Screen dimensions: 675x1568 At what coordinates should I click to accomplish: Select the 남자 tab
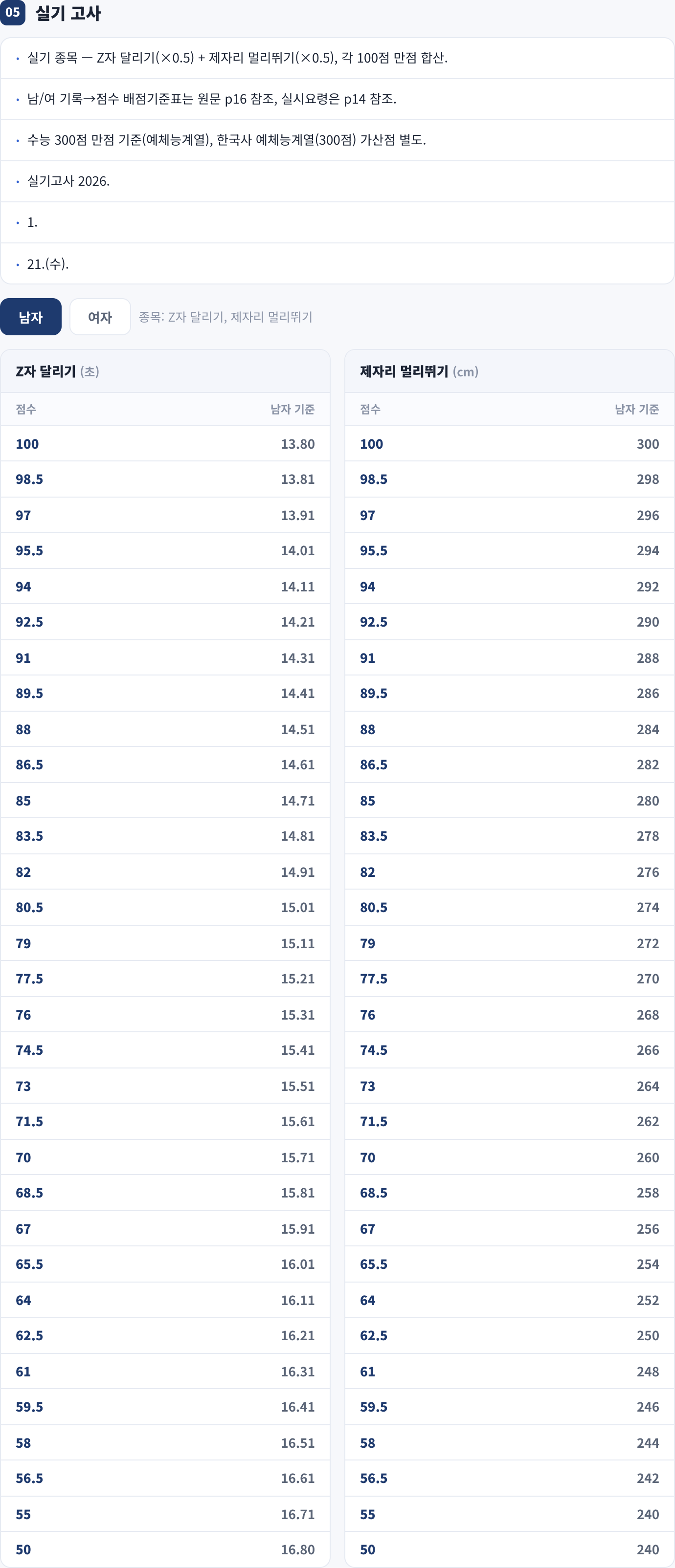[x=30, y=317]
